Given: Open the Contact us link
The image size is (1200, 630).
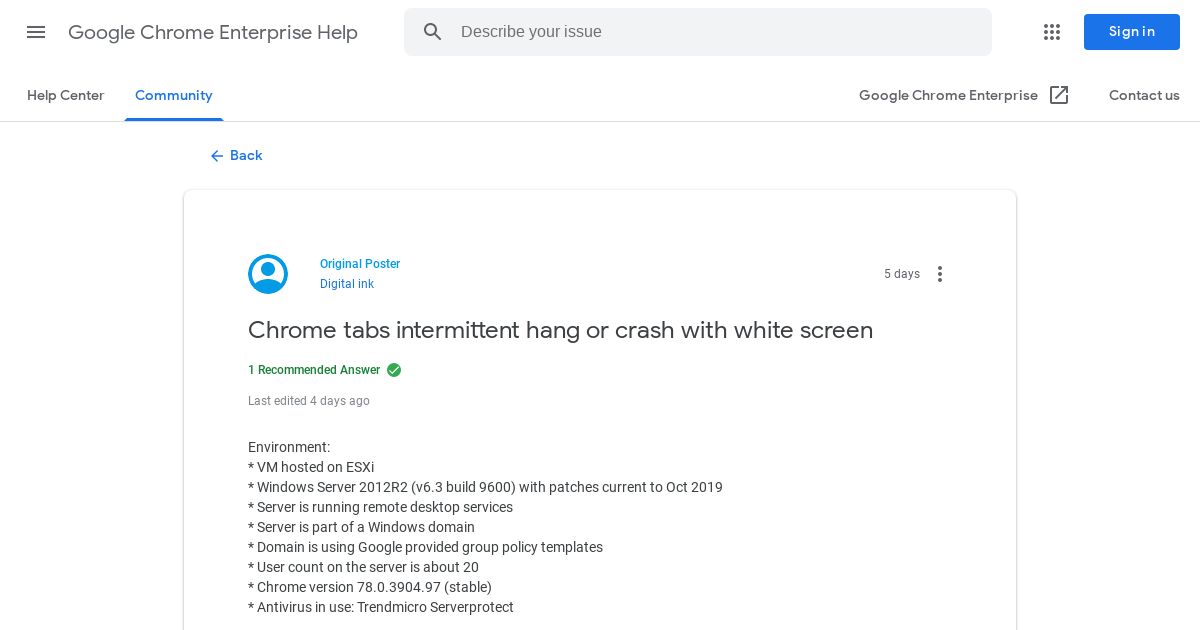Looking at the screenshot, I should pos(1144,95).
